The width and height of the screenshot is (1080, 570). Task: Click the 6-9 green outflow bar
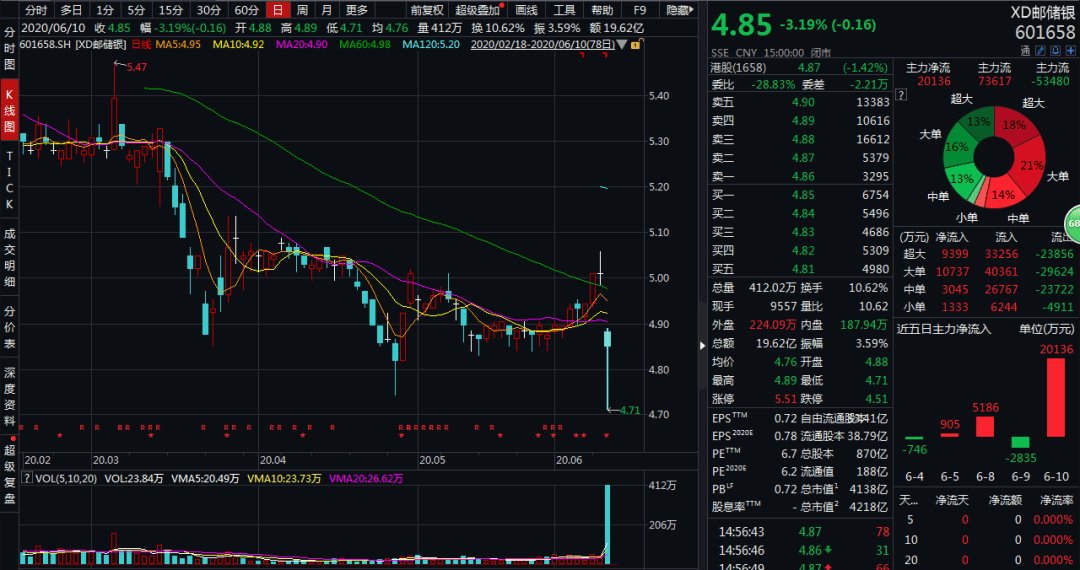tap(1020, 442)
